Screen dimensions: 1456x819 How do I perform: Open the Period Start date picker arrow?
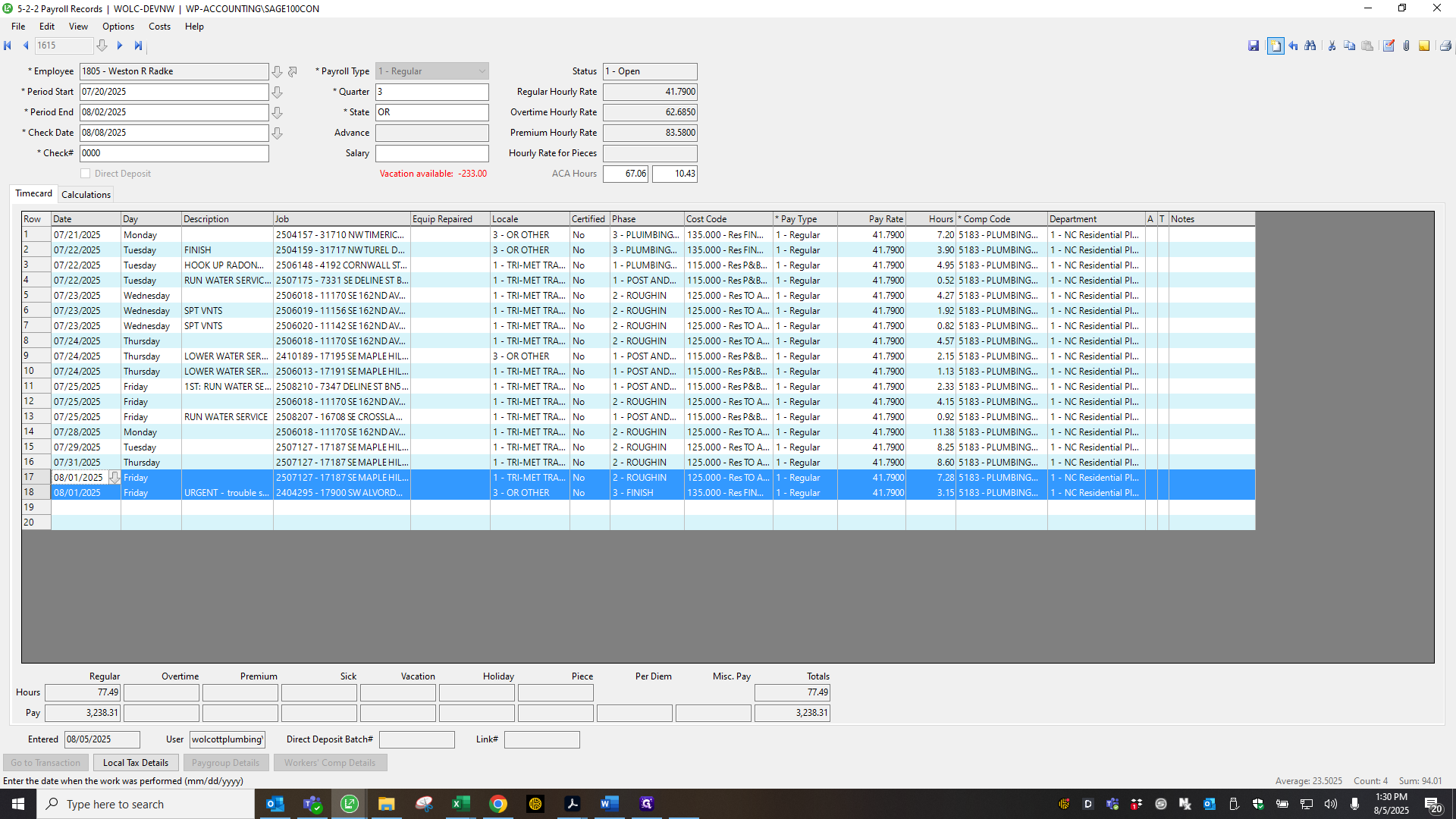278,92
